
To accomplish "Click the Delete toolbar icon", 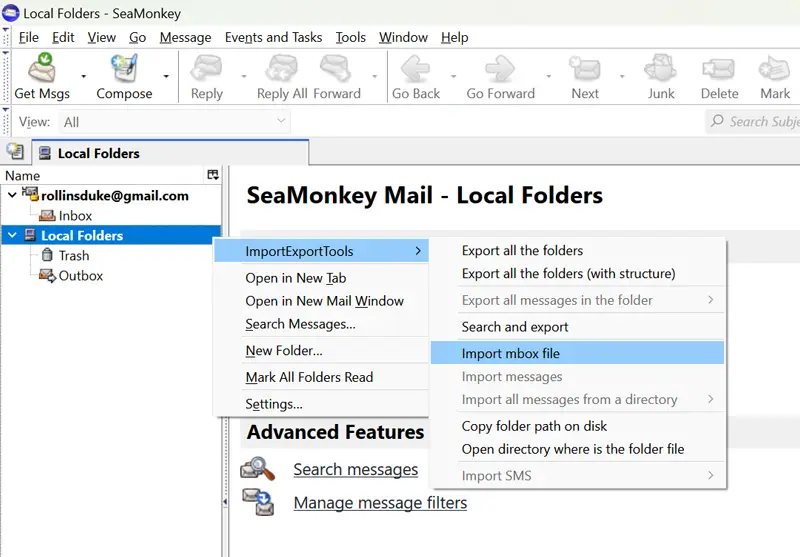I will (719, 70).
